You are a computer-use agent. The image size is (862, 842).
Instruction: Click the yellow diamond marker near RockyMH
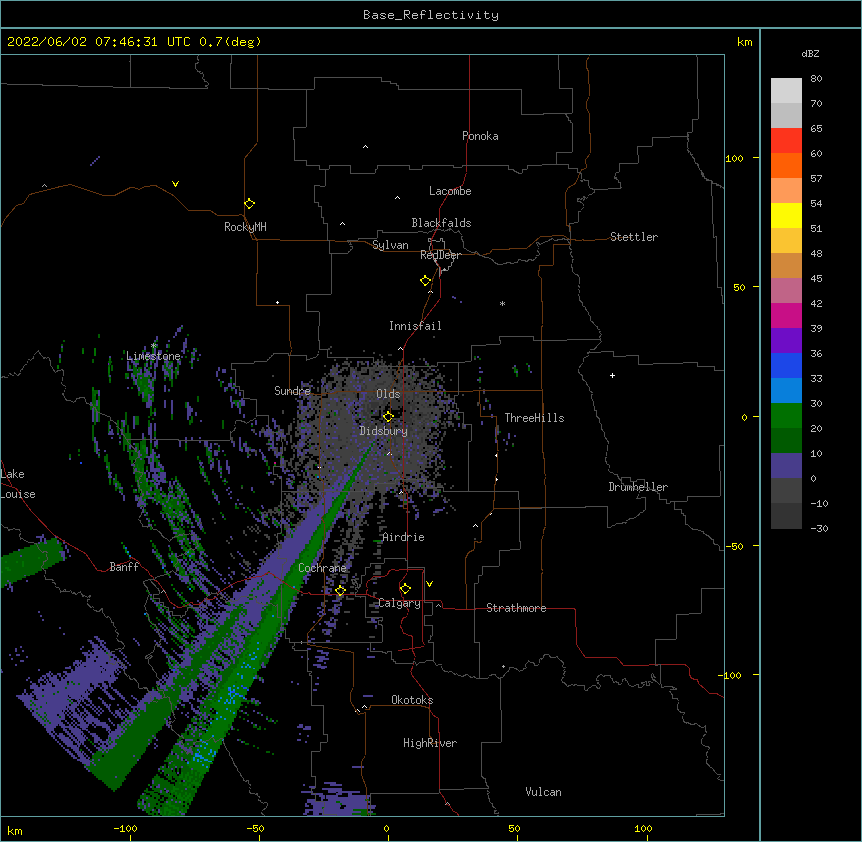(x=249, y=203)
